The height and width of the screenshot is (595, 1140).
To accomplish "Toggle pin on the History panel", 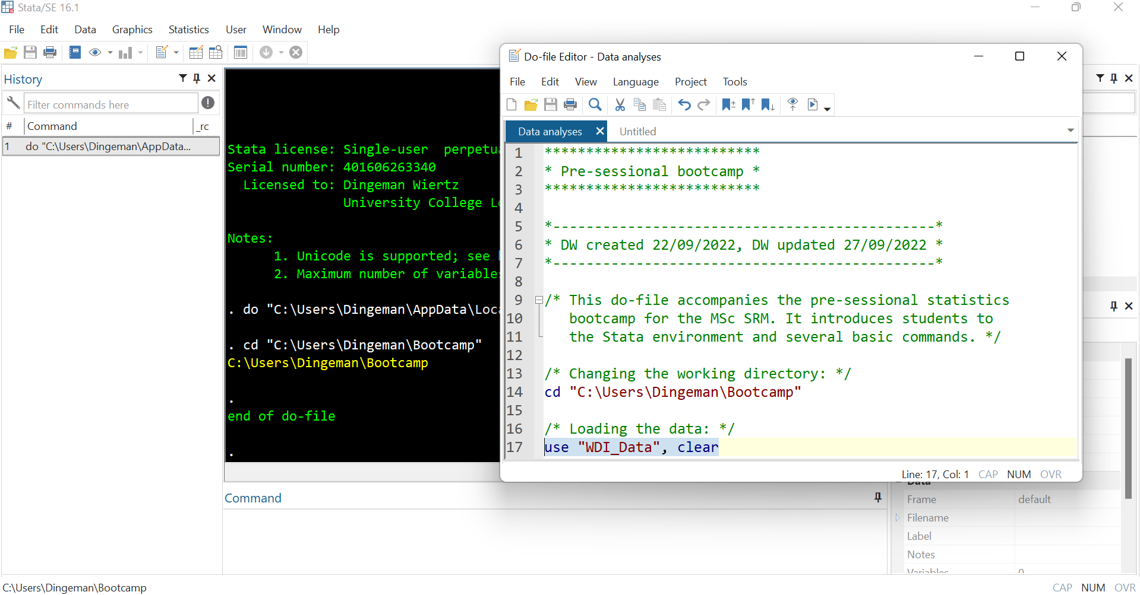I will pyautogui.click(x=197, y=78).
